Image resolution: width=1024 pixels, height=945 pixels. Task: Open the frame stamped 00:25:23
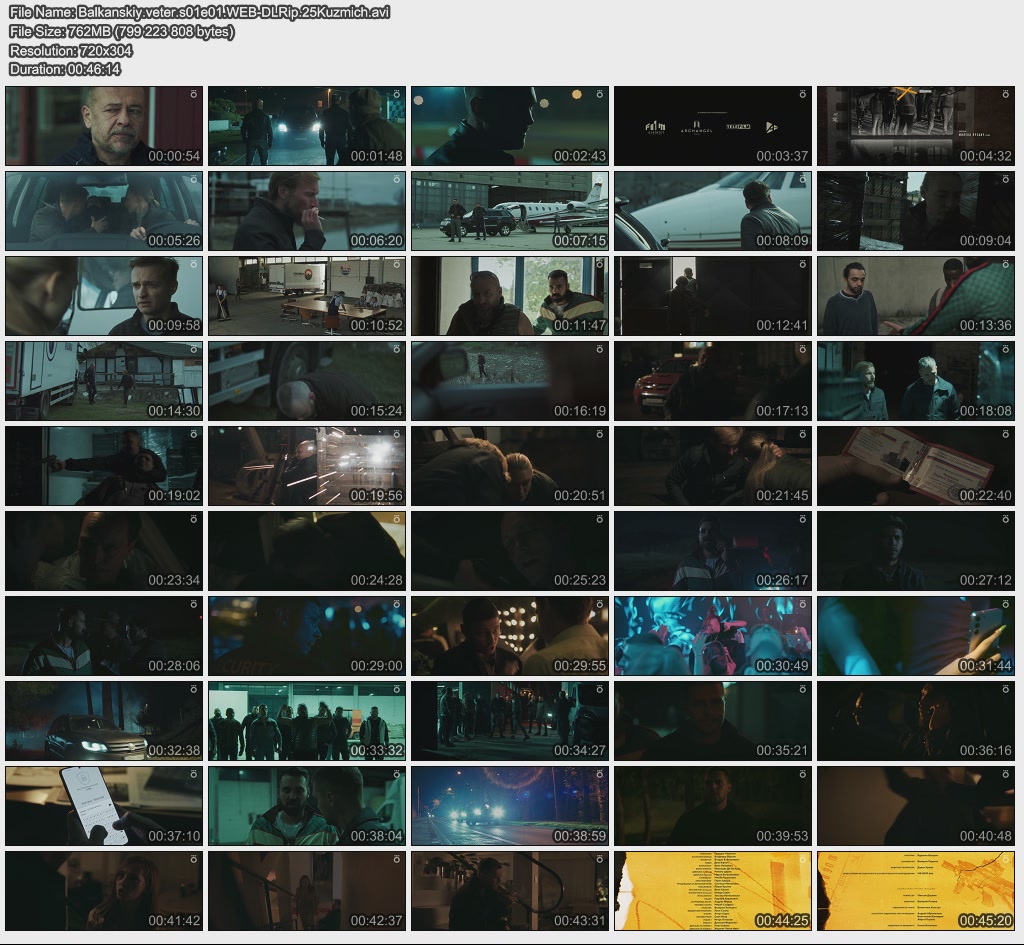click(510, 551)
